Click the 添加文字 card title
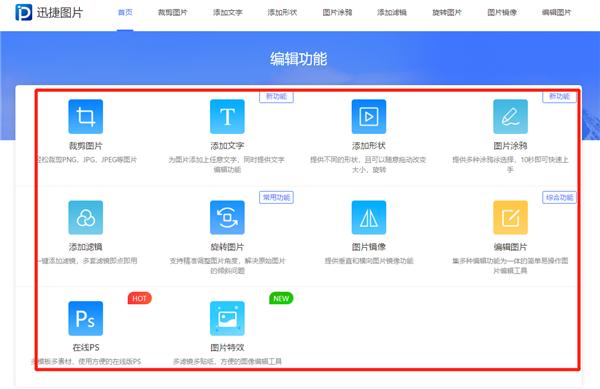The image size is (600, 389). [x=227, y=146]
